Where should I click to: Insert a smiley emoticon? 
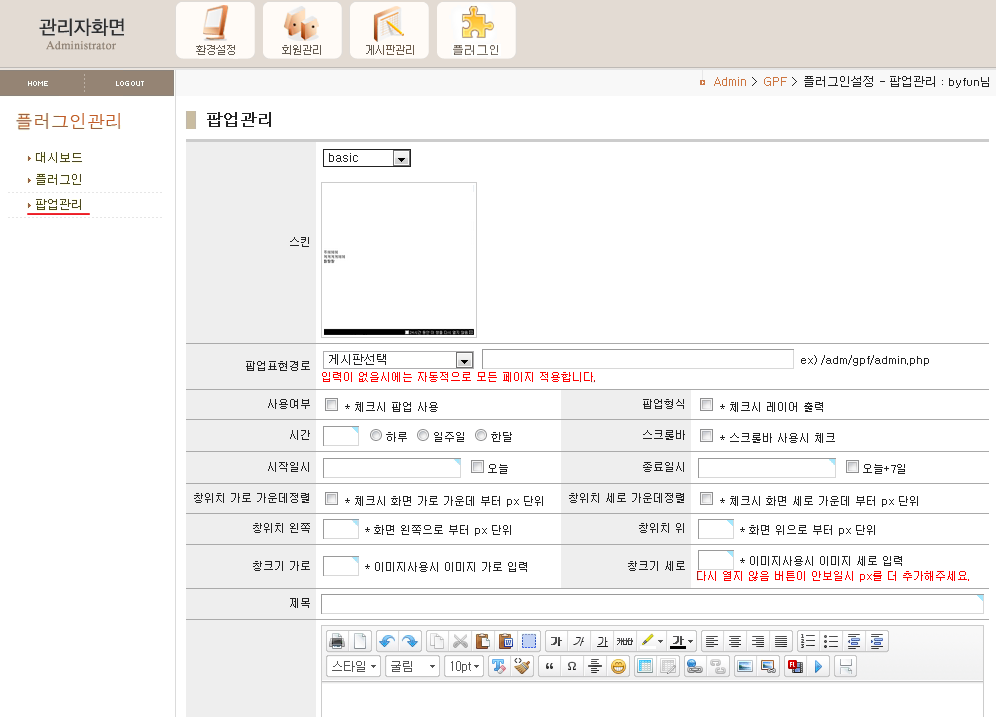coord(618,667)
